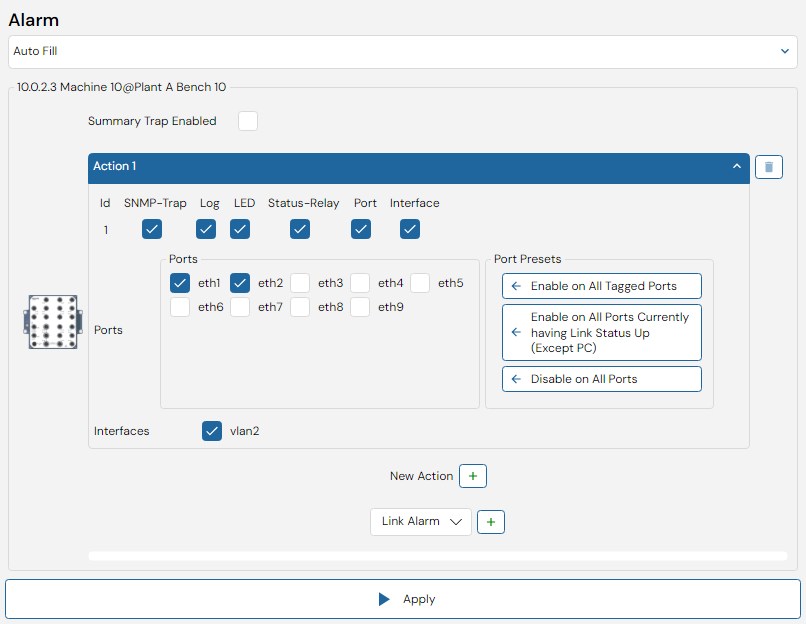Click the Apply button
Image resolution: width=806 pixels, height=624 pixels.
coord(403,599)
